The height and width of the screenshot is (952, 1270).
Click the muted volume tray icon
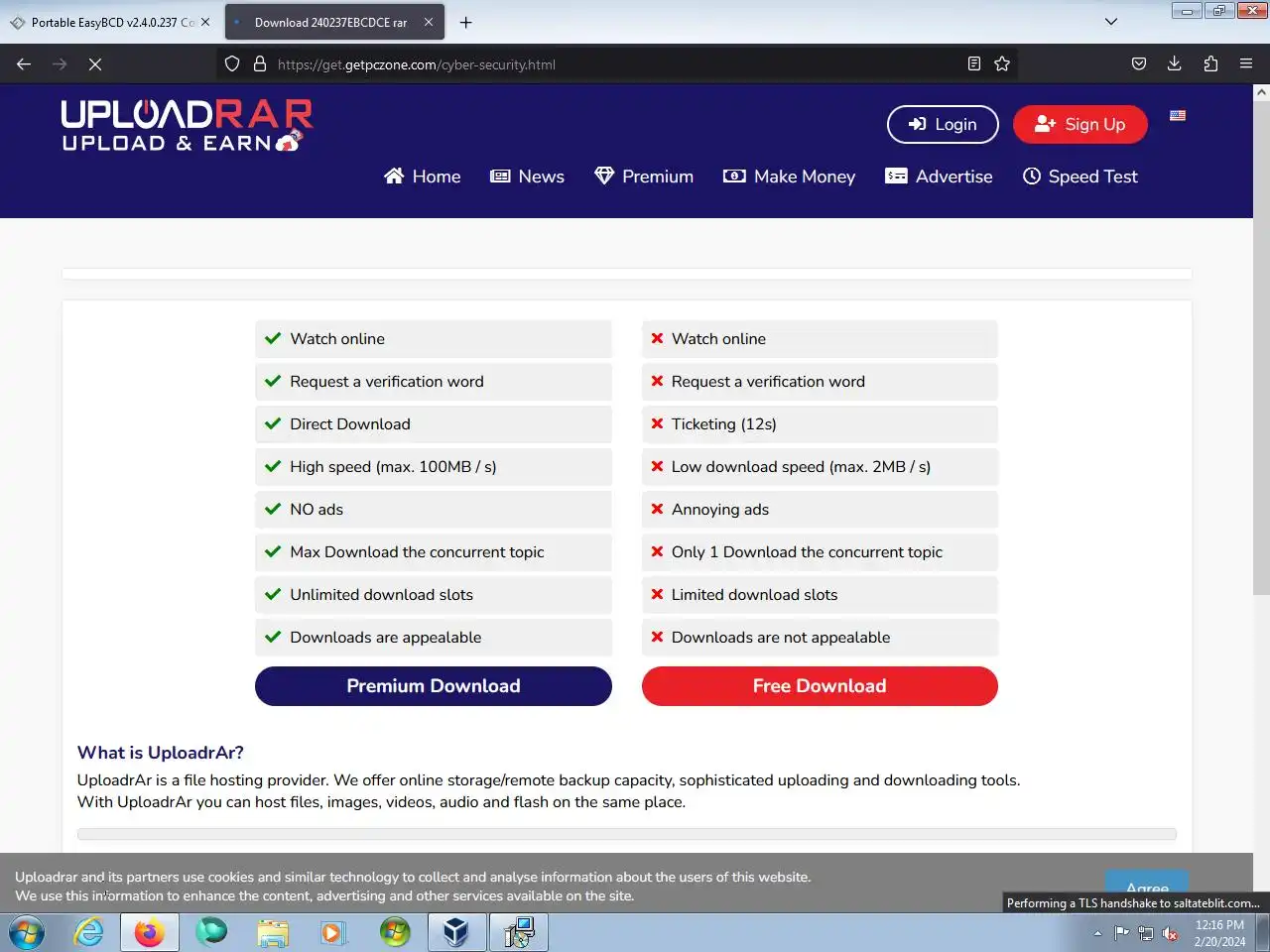[x=1170, y=933]
